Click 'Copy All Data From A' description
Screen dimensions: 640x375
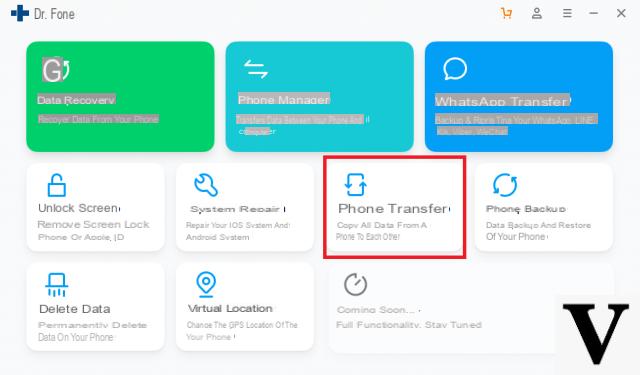point(382,225)
